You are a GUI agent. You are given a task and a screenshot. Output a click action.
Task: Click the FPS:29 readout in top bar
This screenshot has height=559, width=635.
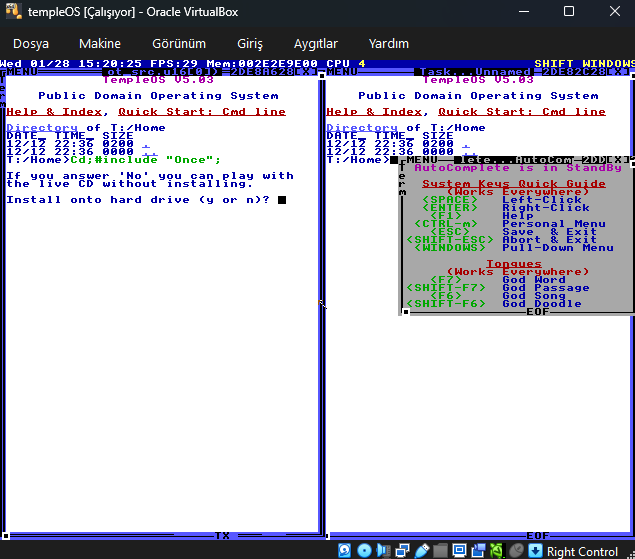(x=174, y=64)
